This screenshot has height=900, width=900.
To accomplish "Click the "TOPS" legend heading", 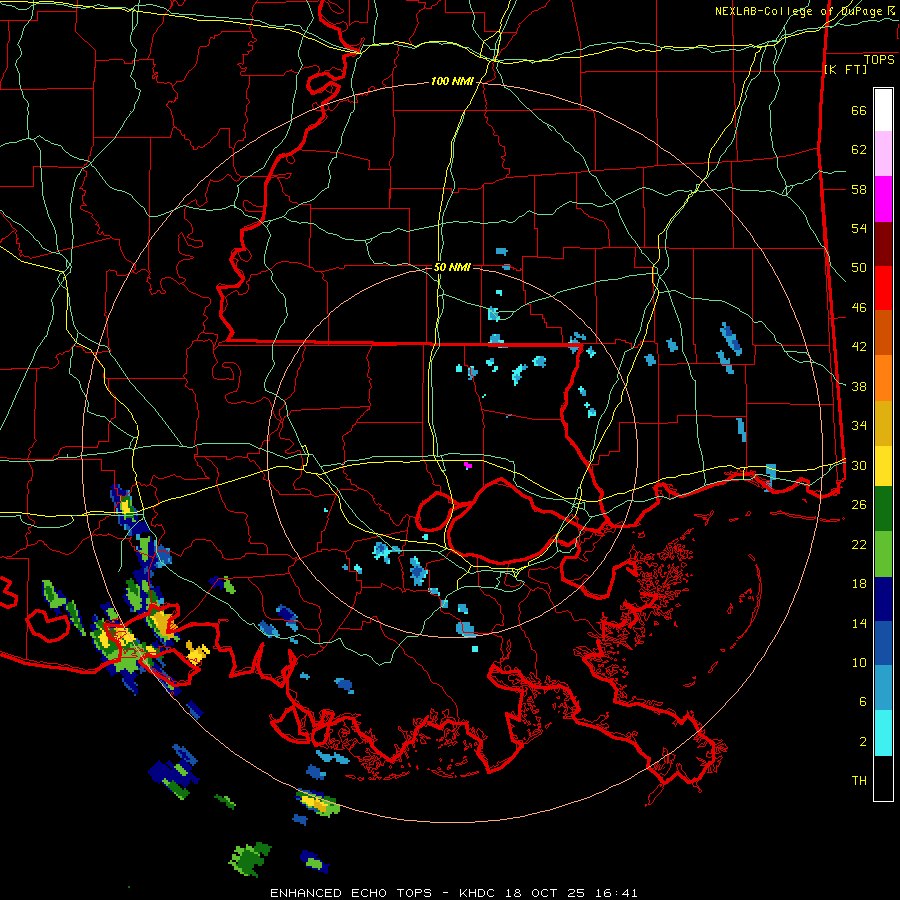I will [x=879, y=60].
